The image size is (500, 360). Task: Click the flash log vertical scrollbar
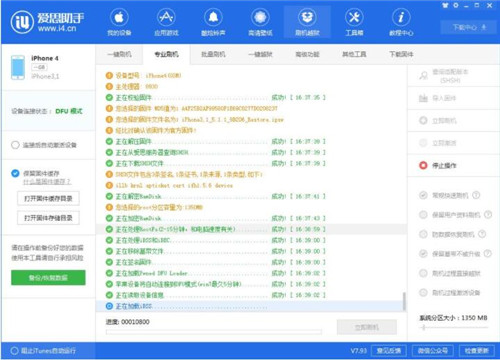[x=404, y=301]
